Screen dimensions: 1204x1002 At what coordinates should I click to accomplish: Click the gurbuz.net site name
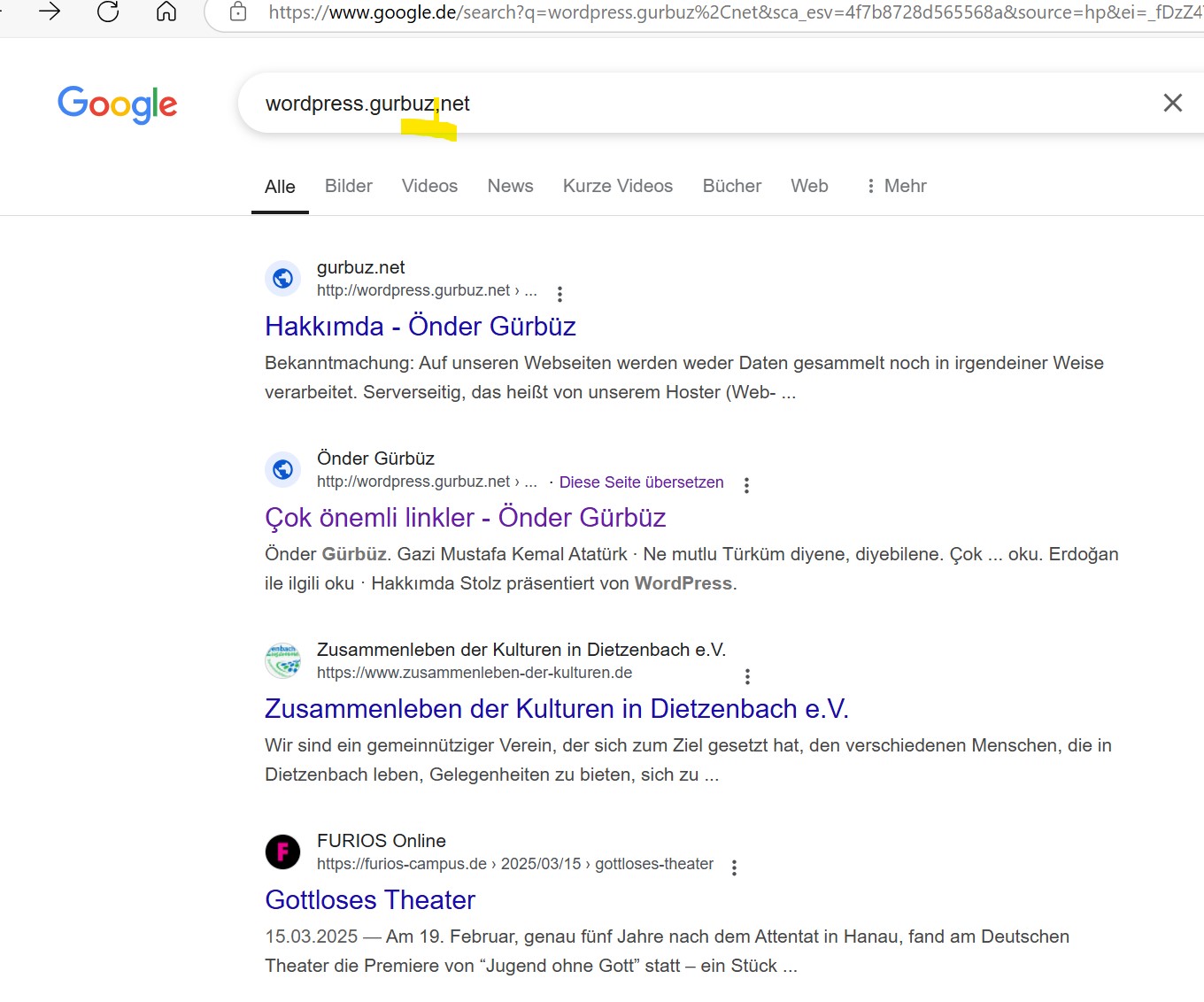pos(360,267)
